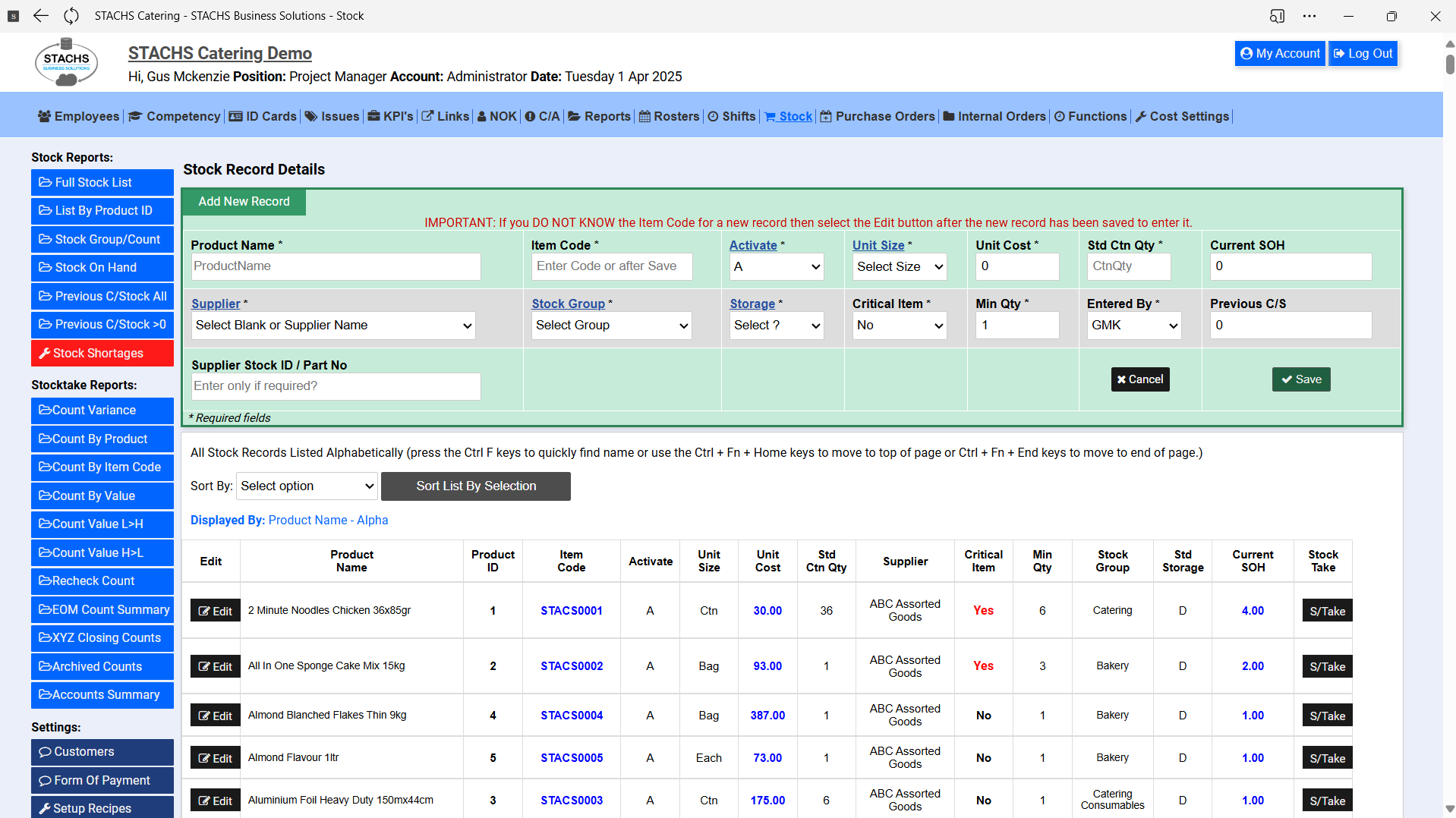Open the three-dots browser menu

point(1309,16)
